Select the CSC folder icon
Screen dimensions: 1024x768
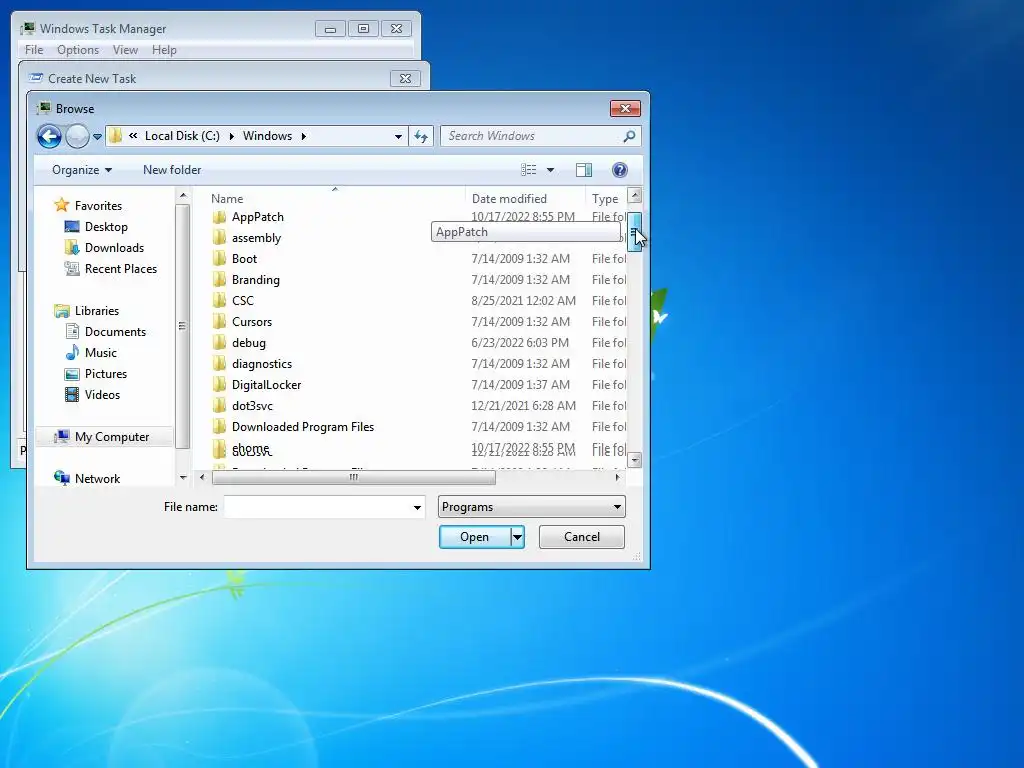219,300
